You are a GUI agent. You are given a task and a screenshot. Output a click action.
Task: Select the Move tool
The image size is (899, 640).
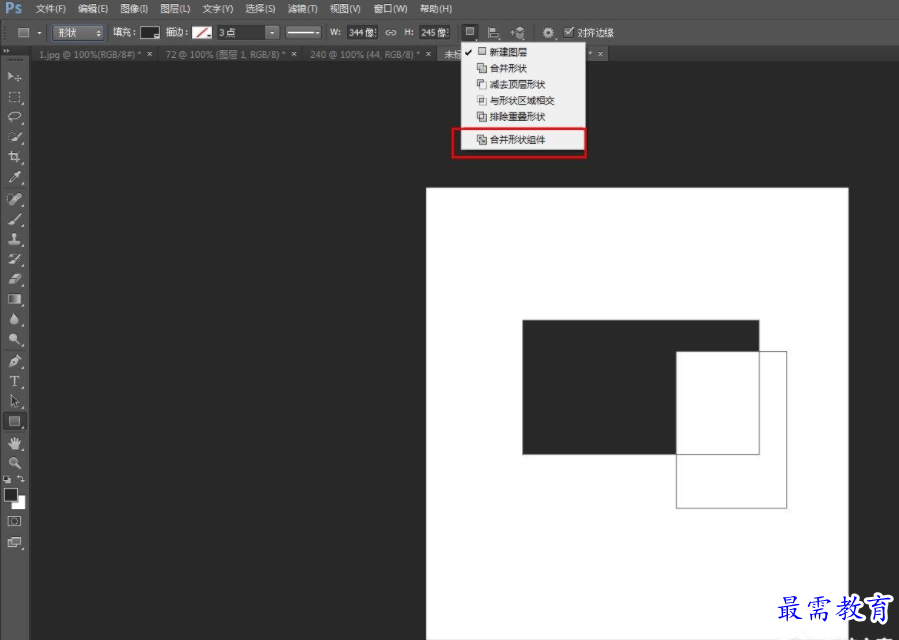pyautogui.click(x=15, y=77)
